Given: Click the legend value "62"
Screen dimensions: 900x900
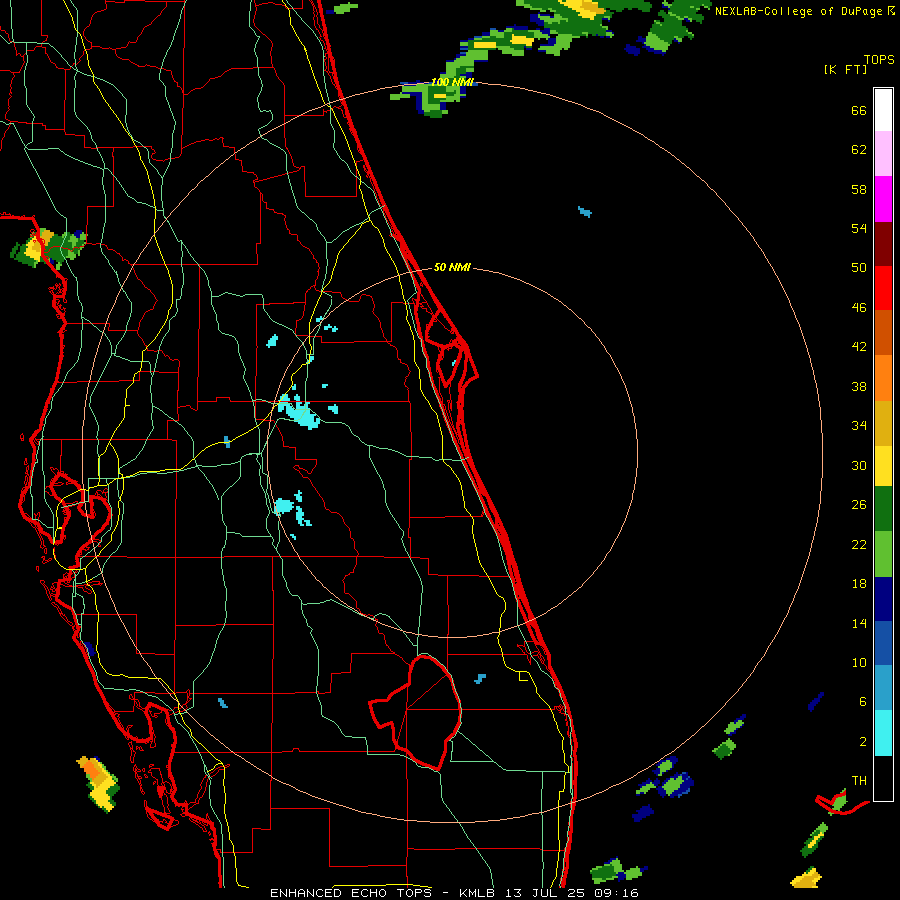Looking at the screenshot, I should (x=859, y=150).
